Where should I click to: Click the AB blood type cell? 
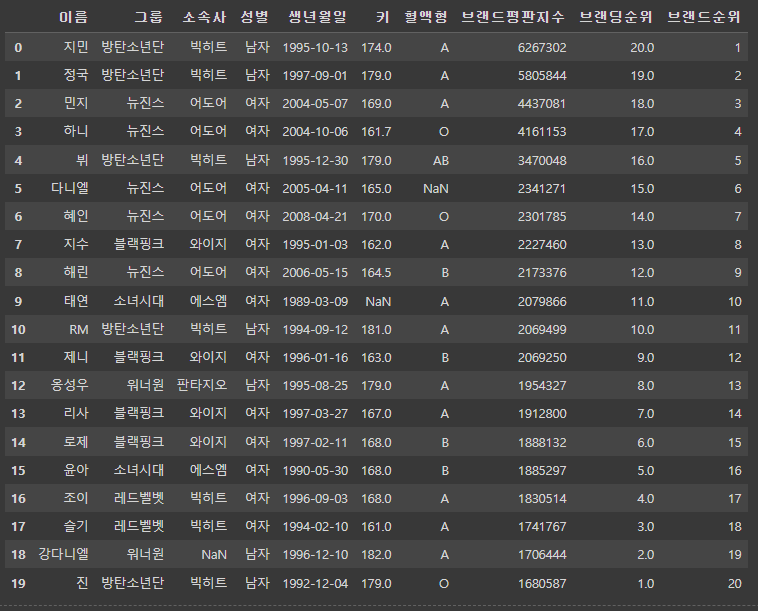pyautogui.click(x=441, y=161)
